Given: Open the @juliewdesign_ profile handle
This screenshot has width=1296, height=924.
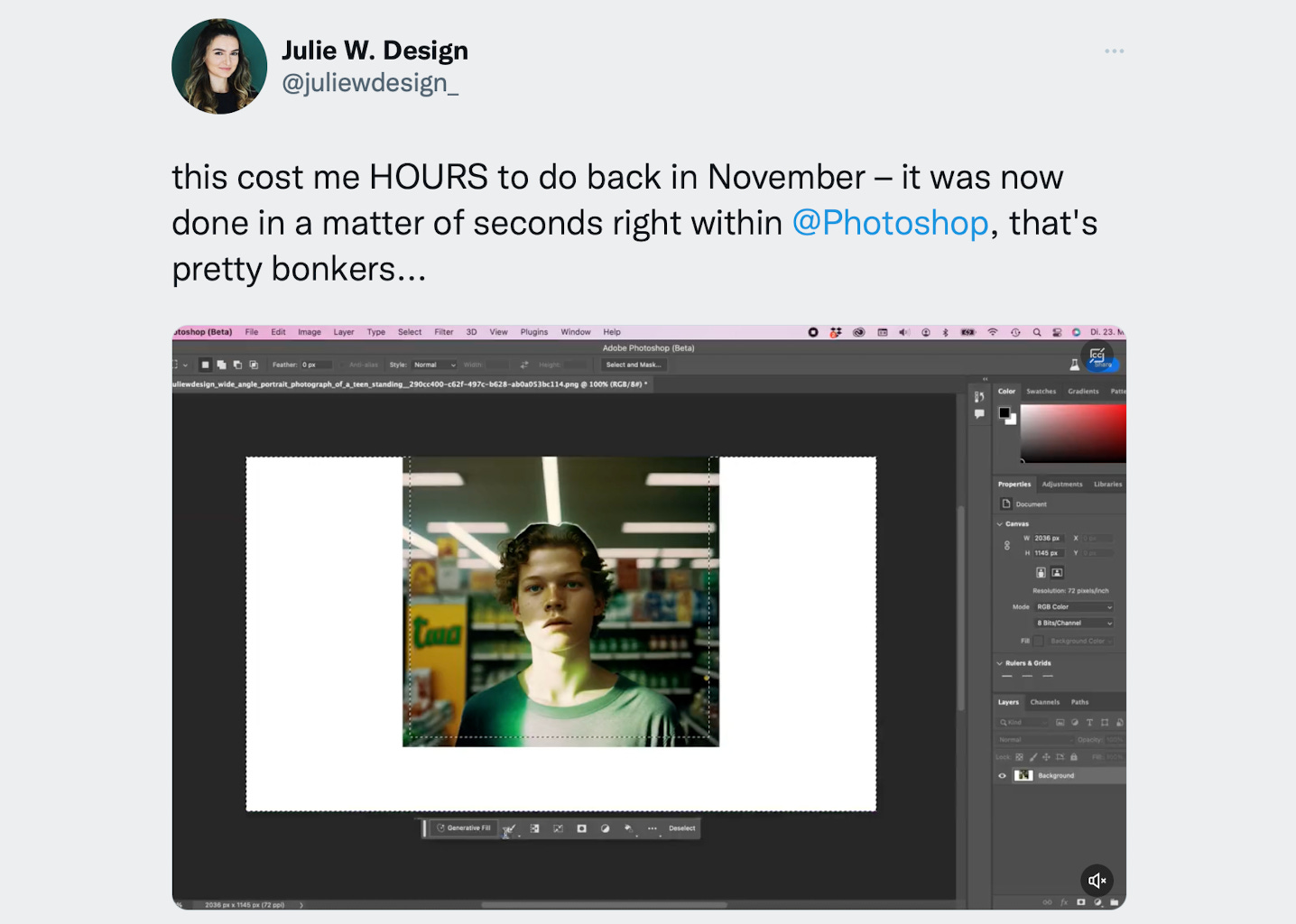Looking at the screenshot, I should [370, 83].
